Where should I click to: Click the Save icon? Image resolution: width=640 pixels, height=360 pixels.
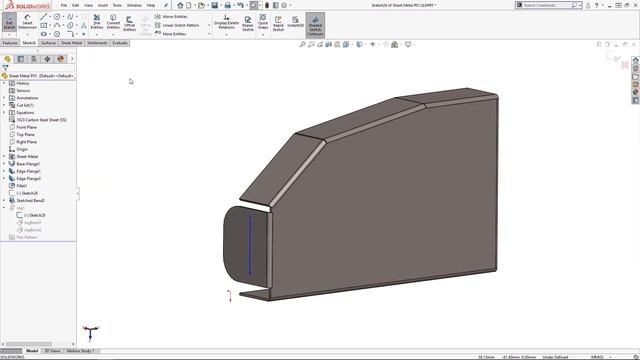coord(214,5)
